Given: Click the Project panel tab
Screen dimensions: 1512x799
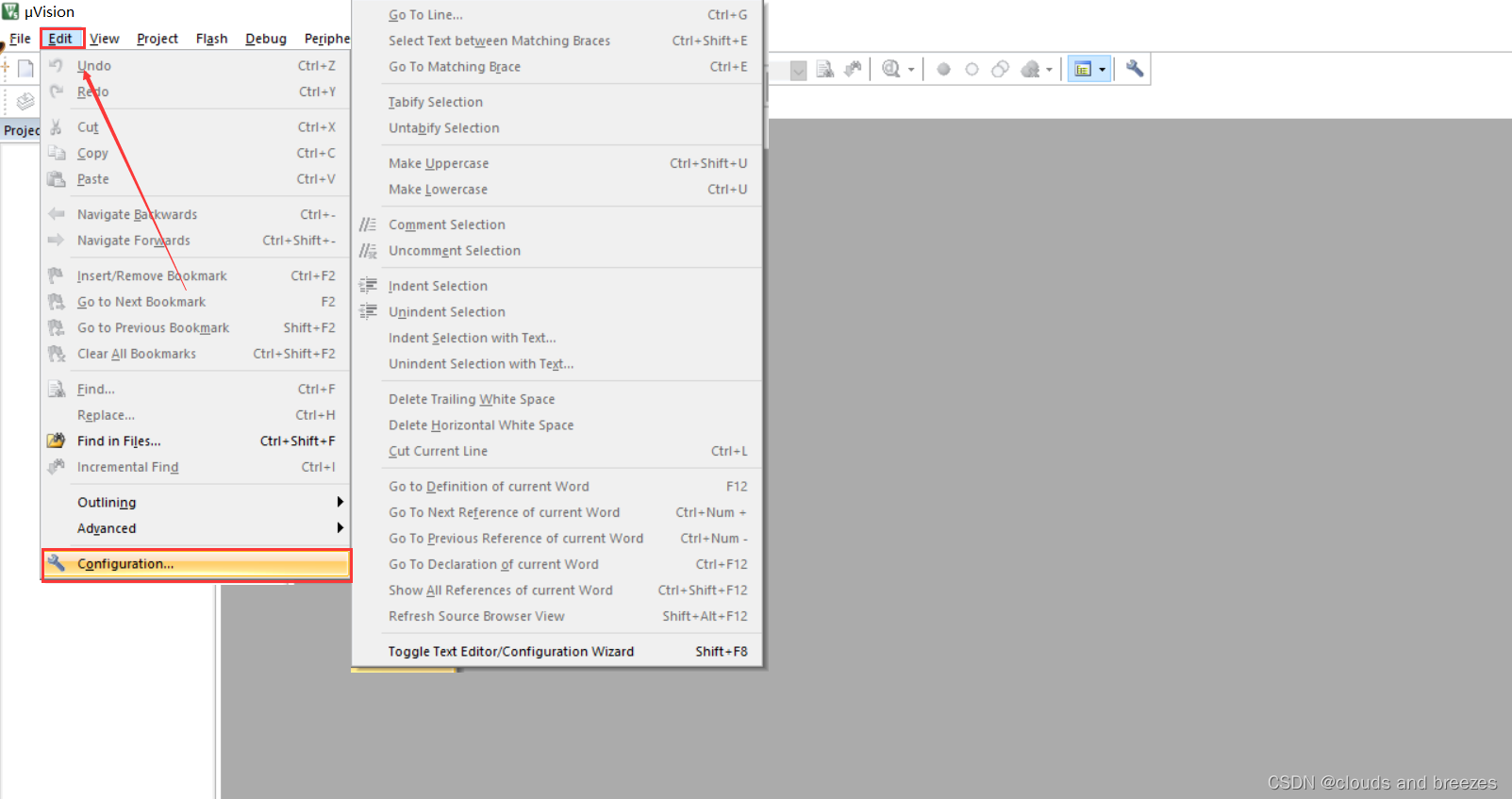Looking at the screenshot, I should 21,130.
